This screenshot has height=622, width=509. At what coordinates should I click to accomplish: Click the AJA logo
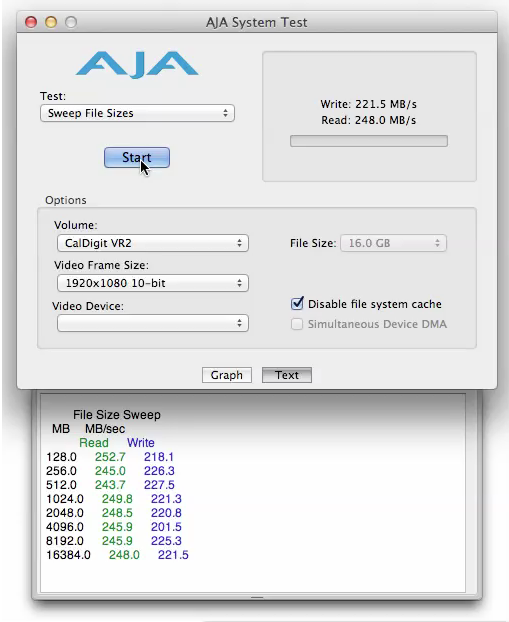click(x=137, y=64)
